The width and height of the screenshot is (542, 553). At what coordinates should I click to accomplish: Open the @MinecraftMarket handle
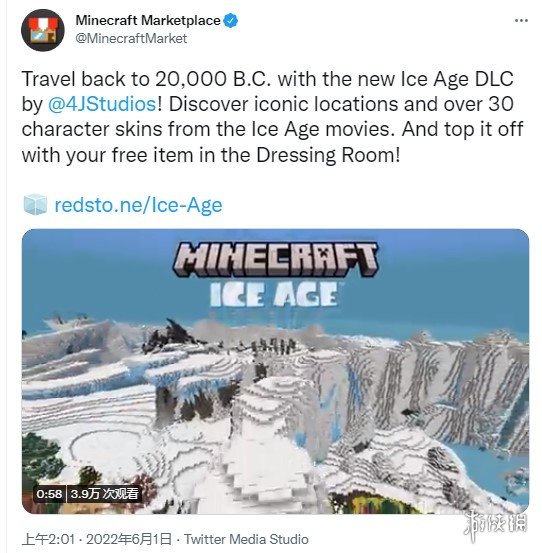pyautogui.click(x=131, y=38)
